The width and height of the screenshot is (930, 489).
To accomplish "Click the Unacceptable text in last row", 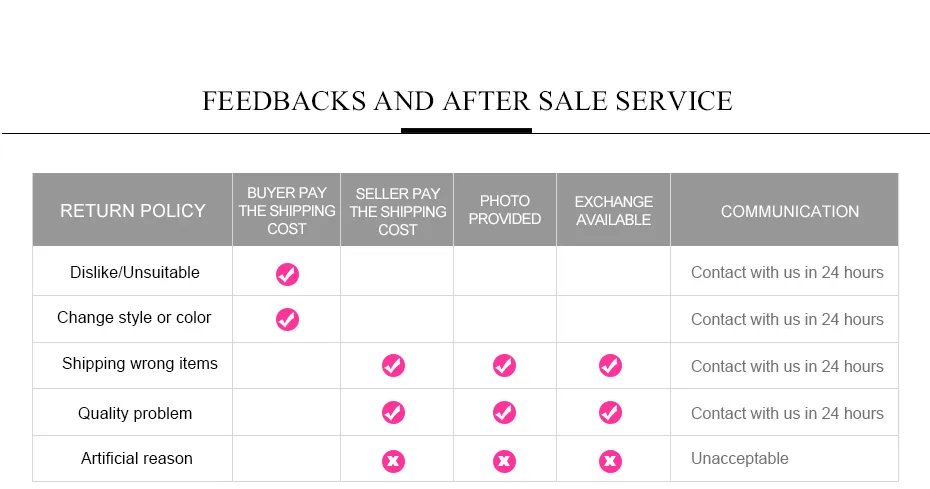I will click(x=740, y=458).
